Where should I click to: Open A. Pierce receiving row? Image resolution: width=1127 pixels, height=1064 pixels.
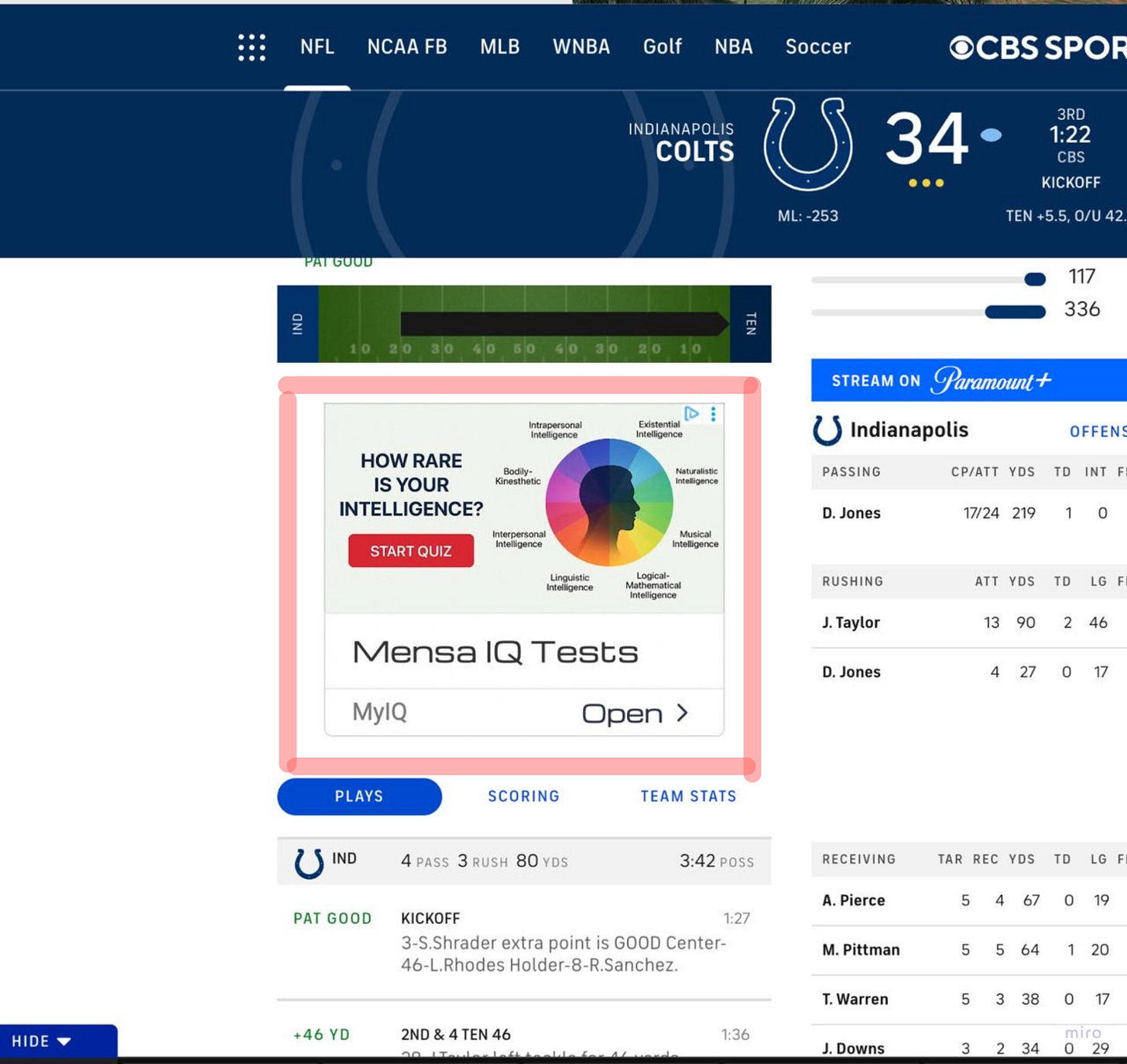tap(969, 901)
